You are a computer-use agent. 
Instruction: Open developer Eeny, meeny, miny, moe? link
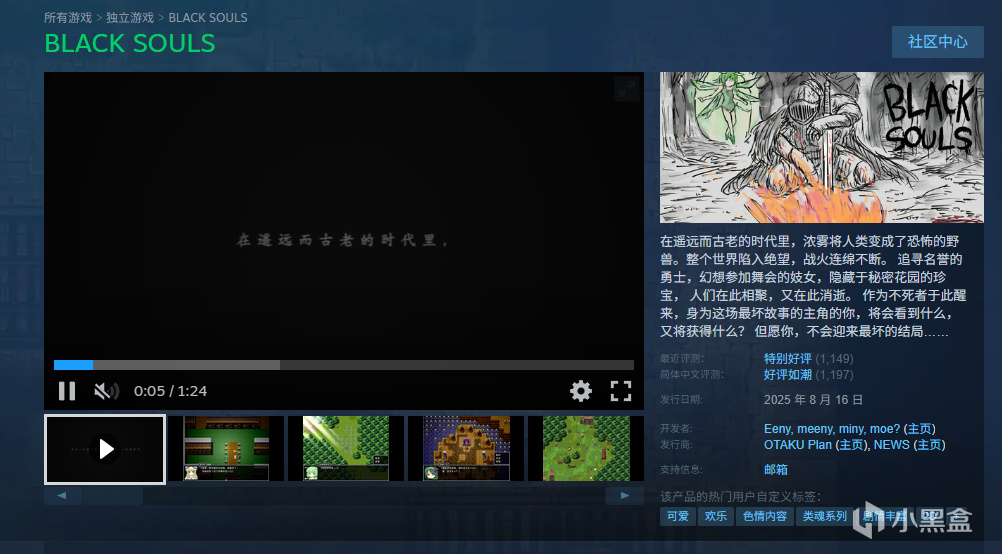[x=831, y=429]
